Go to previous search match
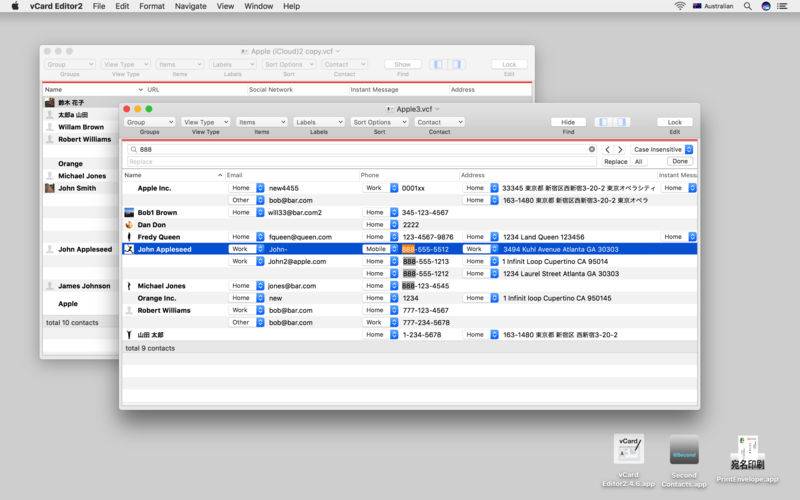This screenshot has width=800, height=500. coord(607,149)
